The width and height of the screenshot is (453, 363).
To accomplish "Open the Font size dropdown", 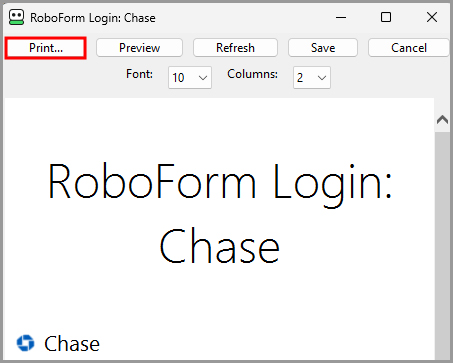I will (190, 78).
